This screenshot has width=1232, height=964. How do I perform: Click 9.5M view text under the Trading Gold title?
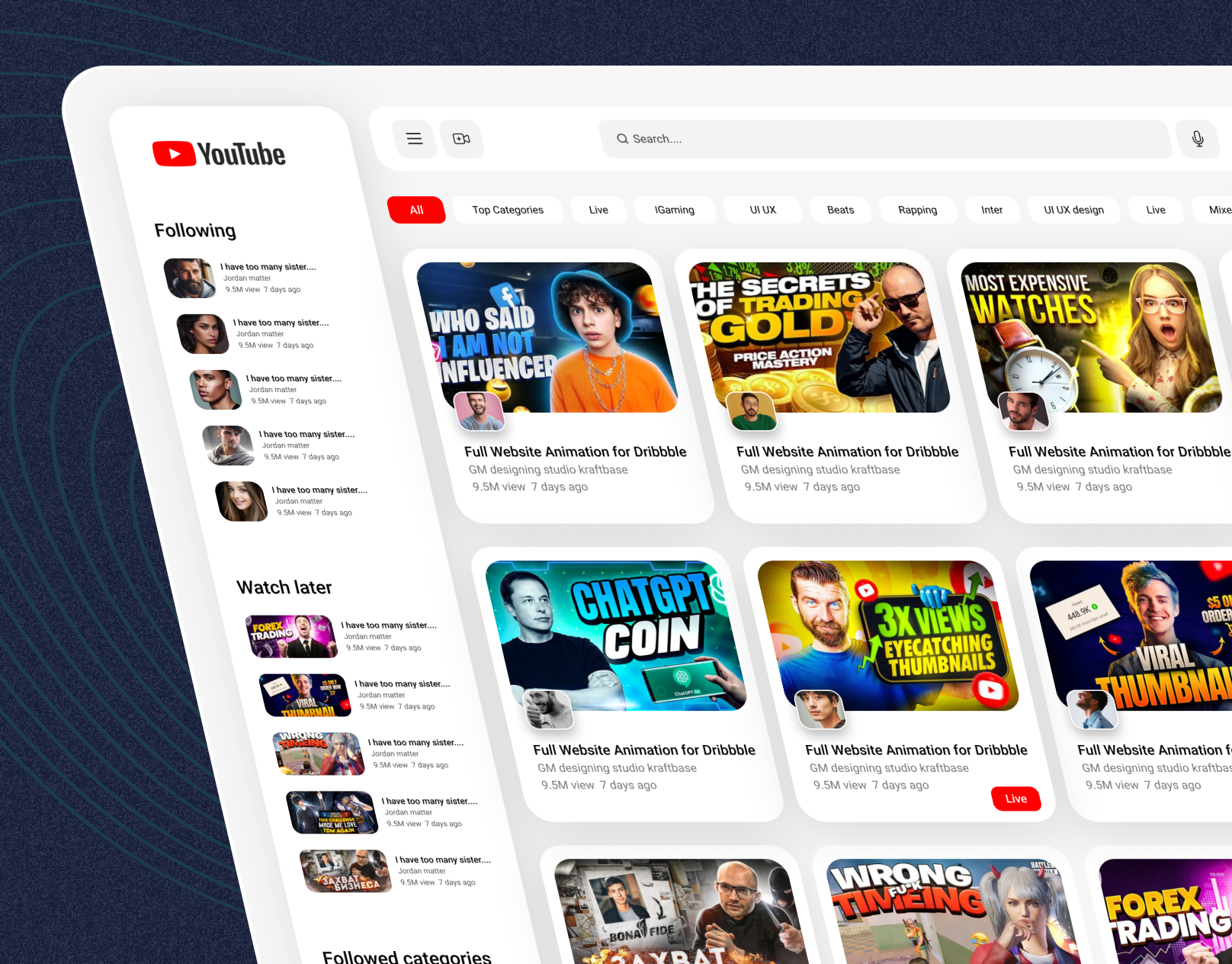(771, 487)
